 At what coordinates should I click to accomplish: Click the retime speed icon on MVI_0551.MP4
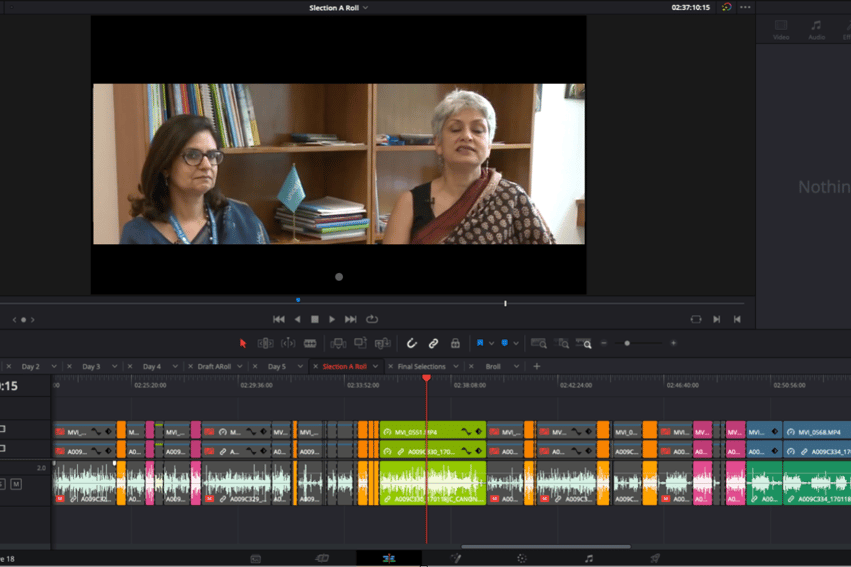pos(387,432)
